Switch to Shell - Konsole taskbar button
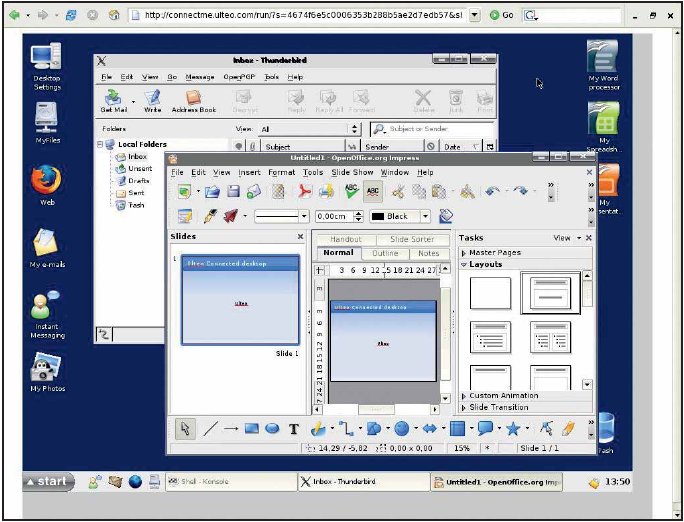The height and width of the screenshot is (522, 684). (x=231, y=482)
